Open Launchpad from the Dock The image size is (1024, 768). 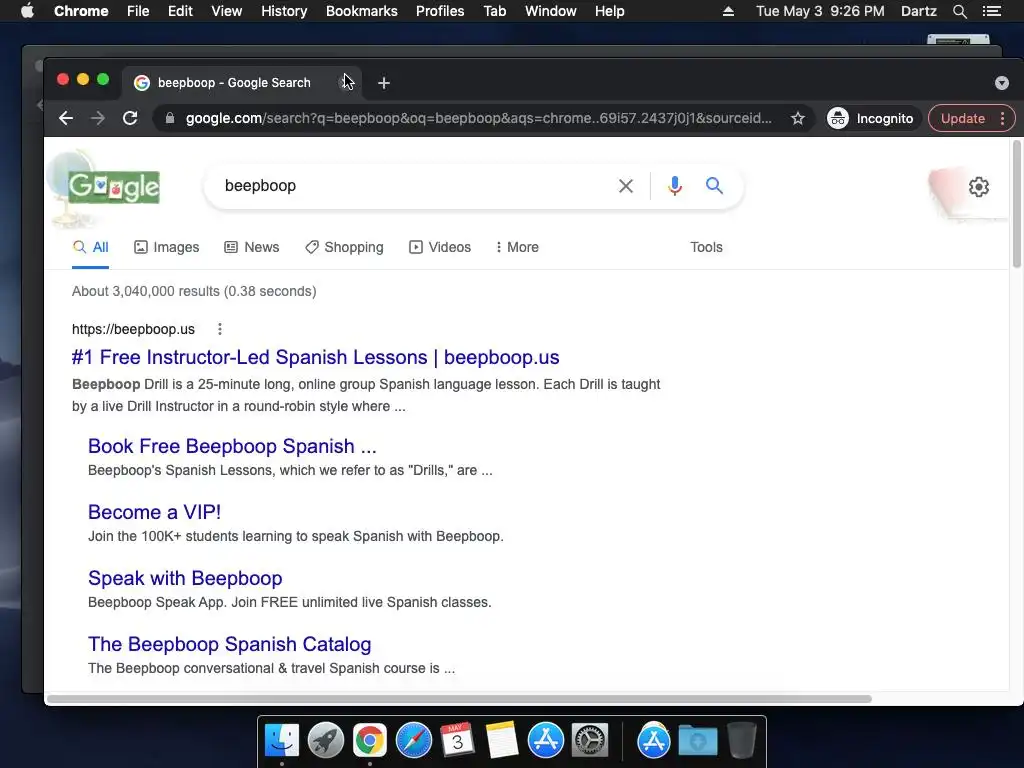[325, 740]
